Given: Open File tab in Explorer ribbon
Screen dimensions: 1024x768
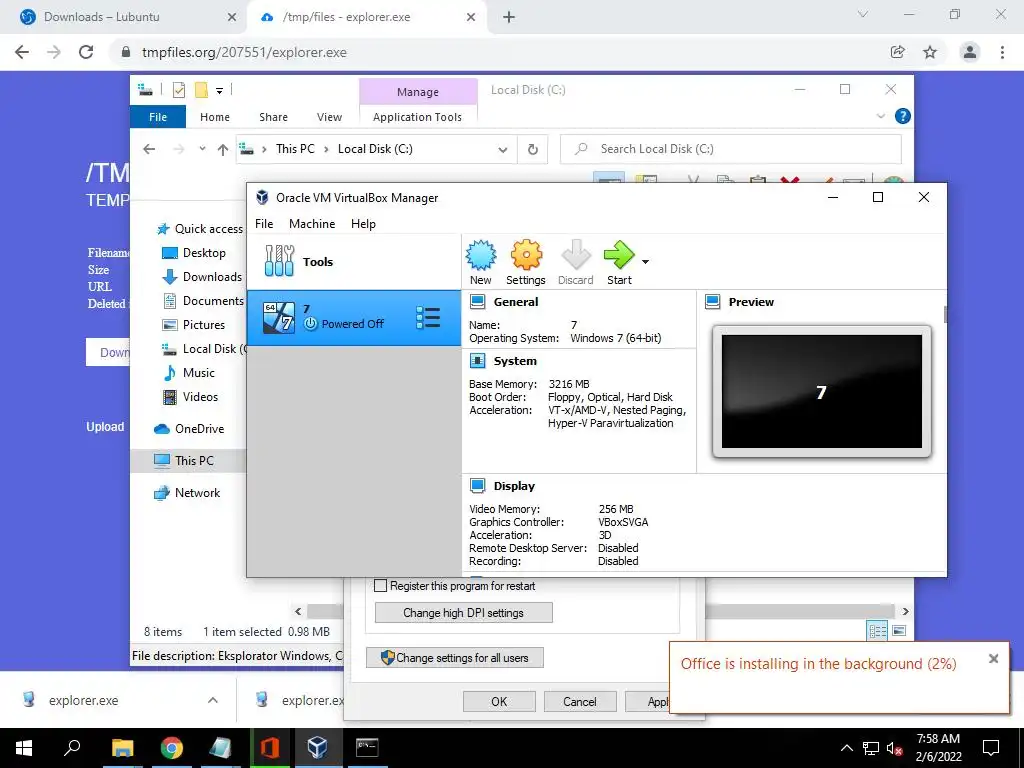Looking at the screenshot, I should (158, 117).
